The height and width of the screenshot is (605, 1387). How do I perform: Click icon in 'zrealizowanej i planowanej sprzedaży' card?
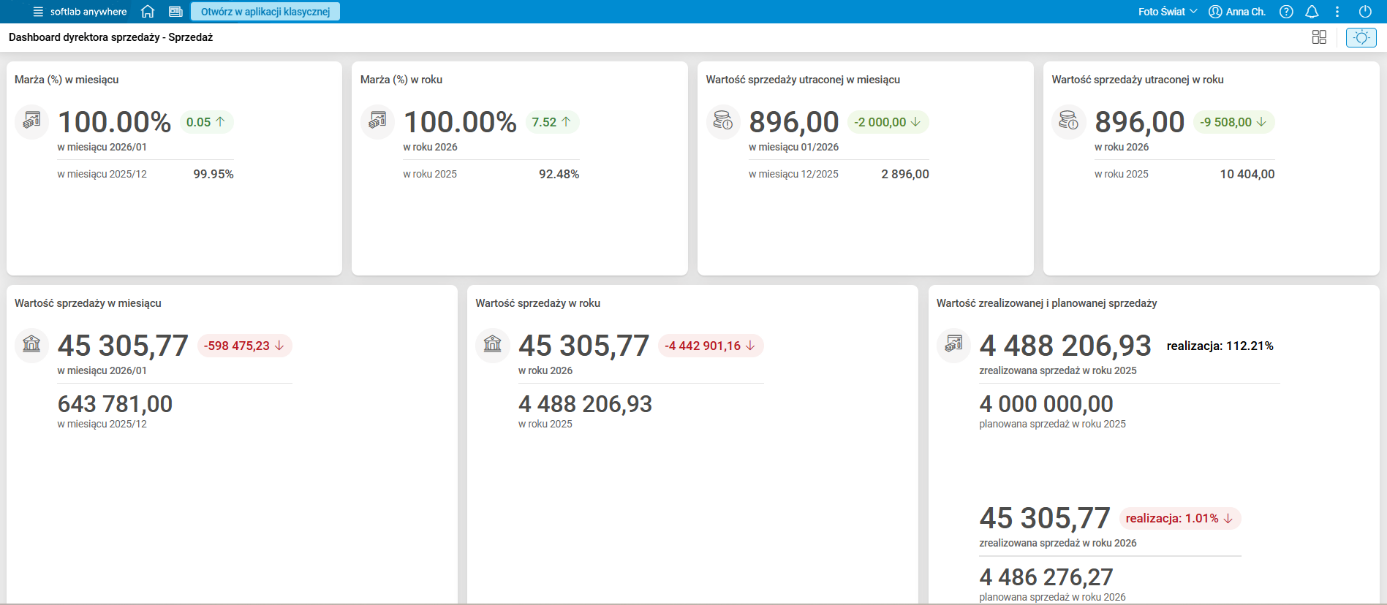[953, 344]
